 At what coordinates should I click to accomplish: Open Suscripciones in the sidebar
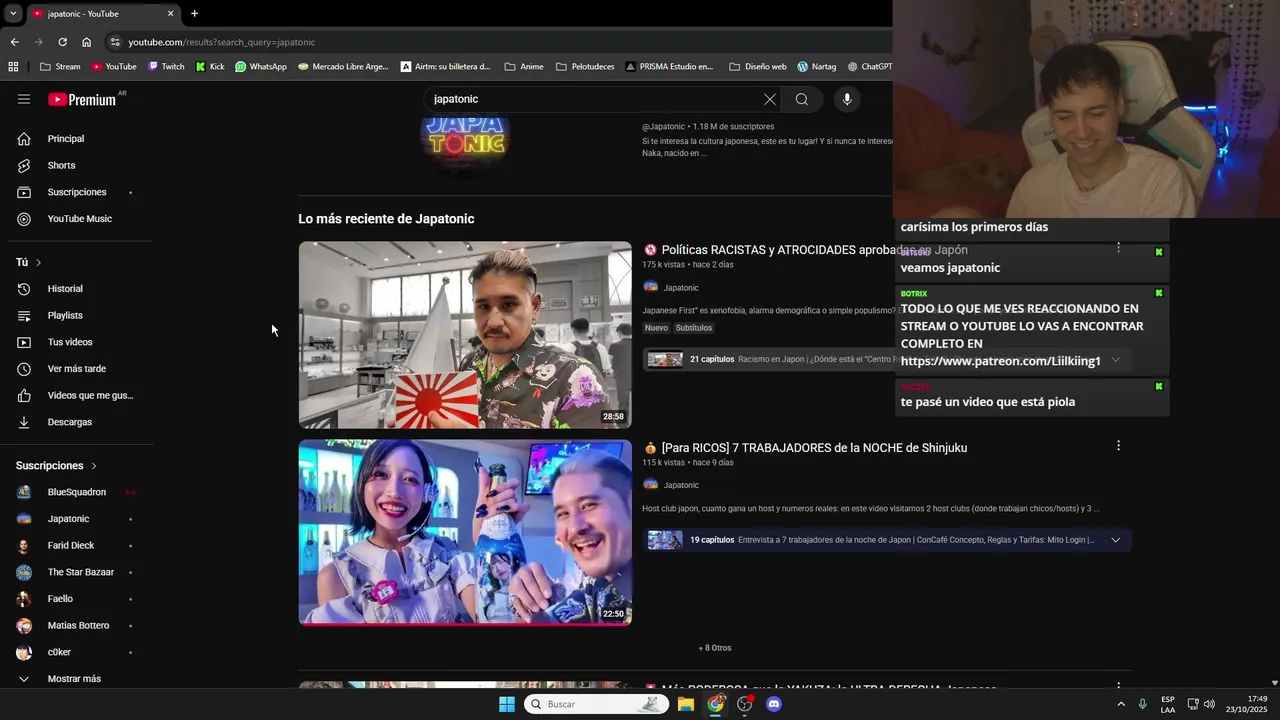[x=76, y=192]
